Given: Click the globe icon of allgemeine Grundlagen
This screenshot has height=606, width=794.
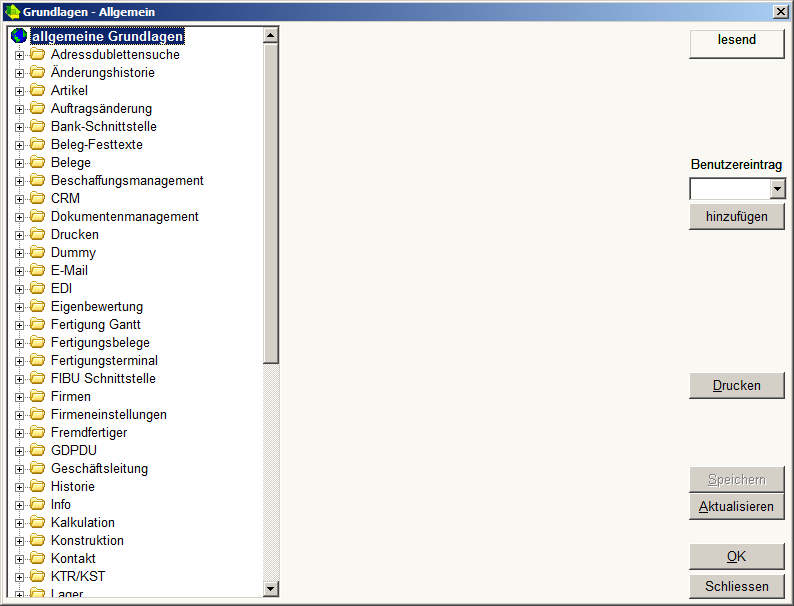Looking at the screenshot, I should click(x=19, y=35).
